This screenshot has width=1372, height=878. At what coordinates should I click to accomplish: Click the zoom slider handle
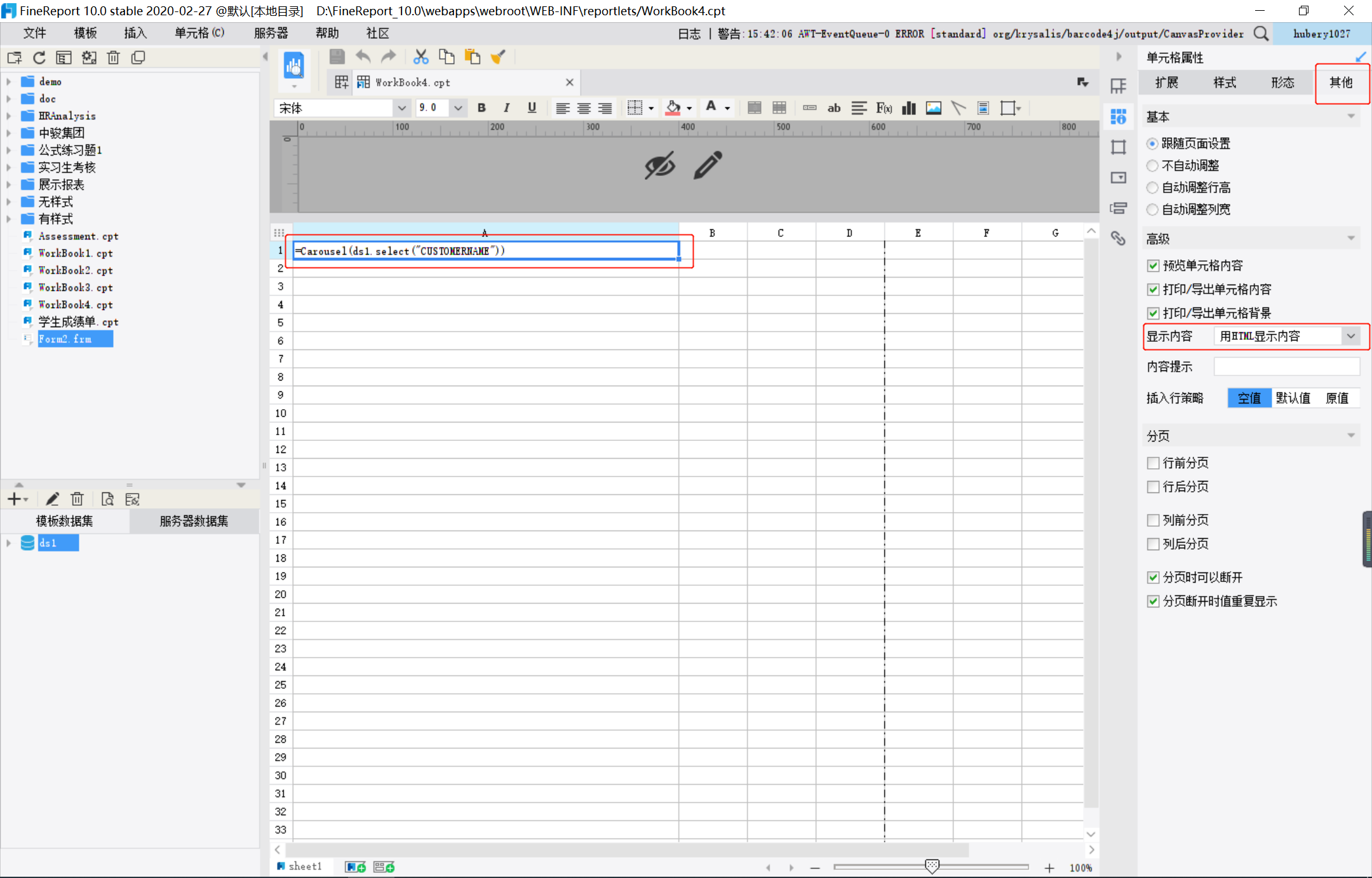[932, 867]
